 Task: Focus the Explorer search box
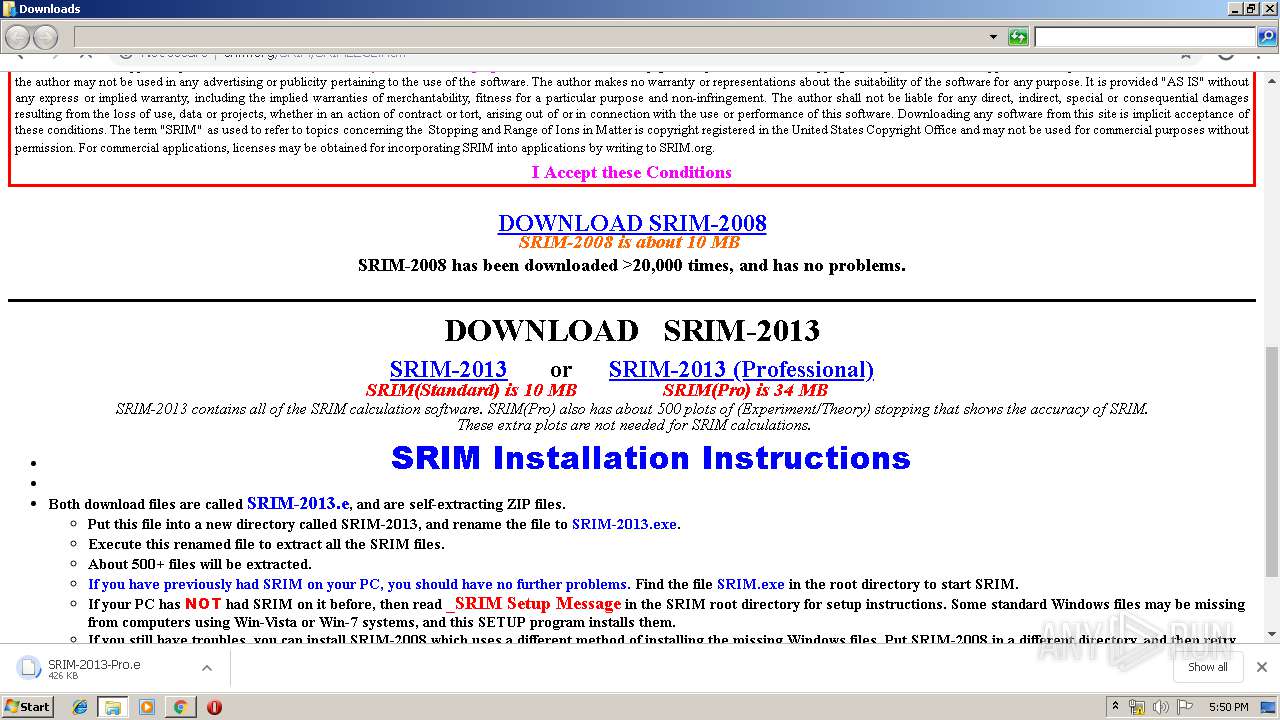point(1144,38)
